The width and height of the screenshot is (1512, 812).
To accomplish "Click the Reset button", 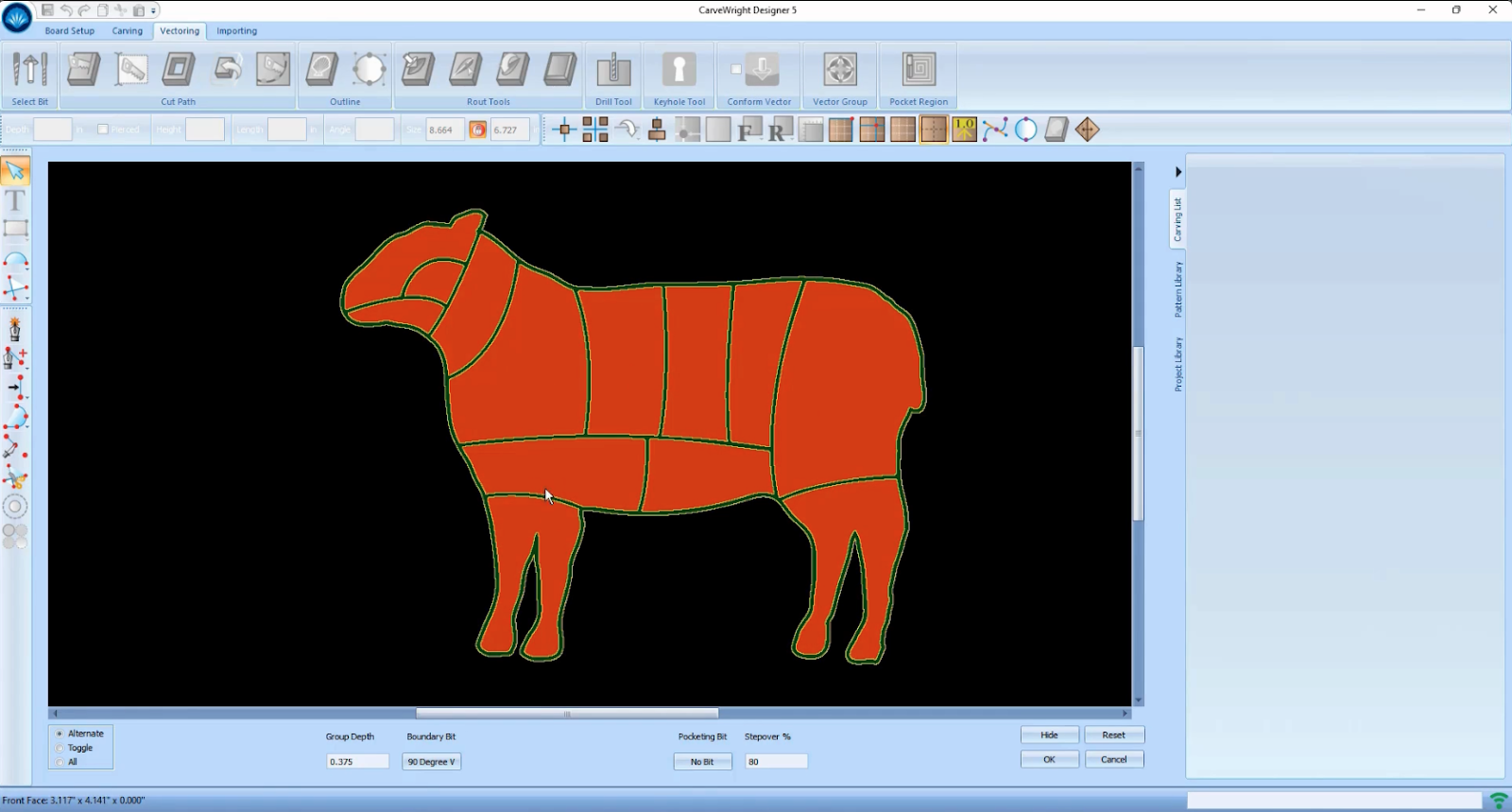I will (x=1113, y=735).
